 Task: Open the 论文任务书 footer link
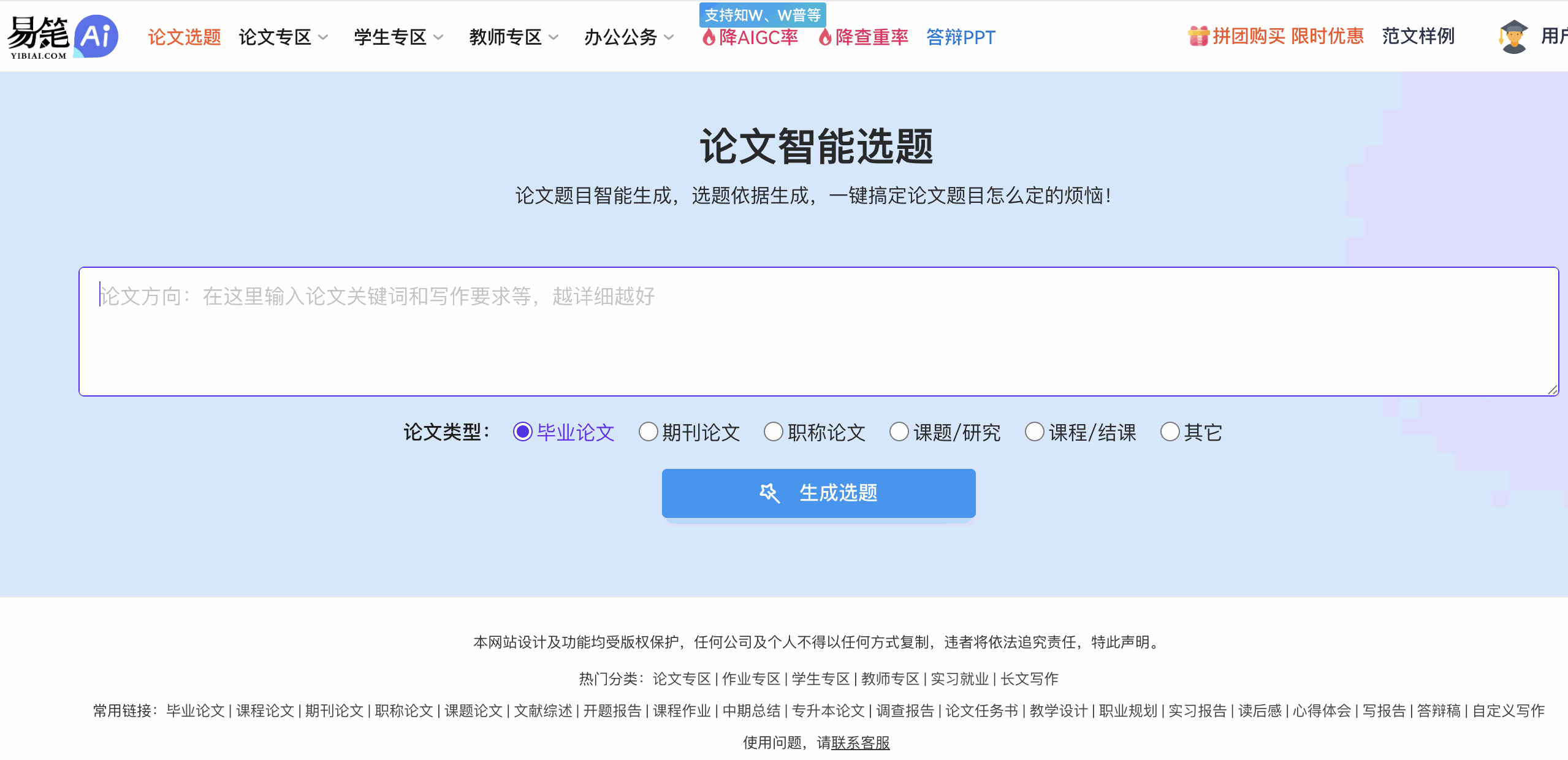[x=982, y=711]
